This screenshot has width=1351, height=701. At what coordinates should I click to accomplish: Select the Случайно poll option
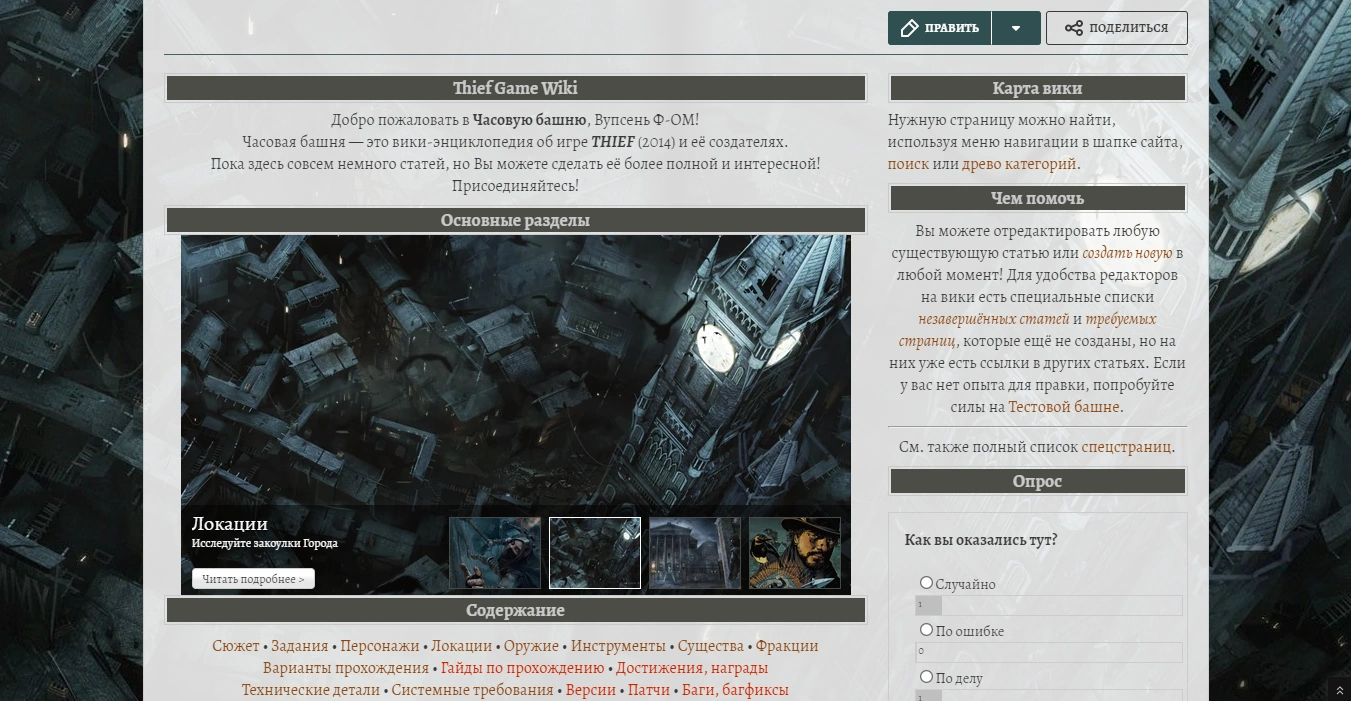tap(926, 583)
